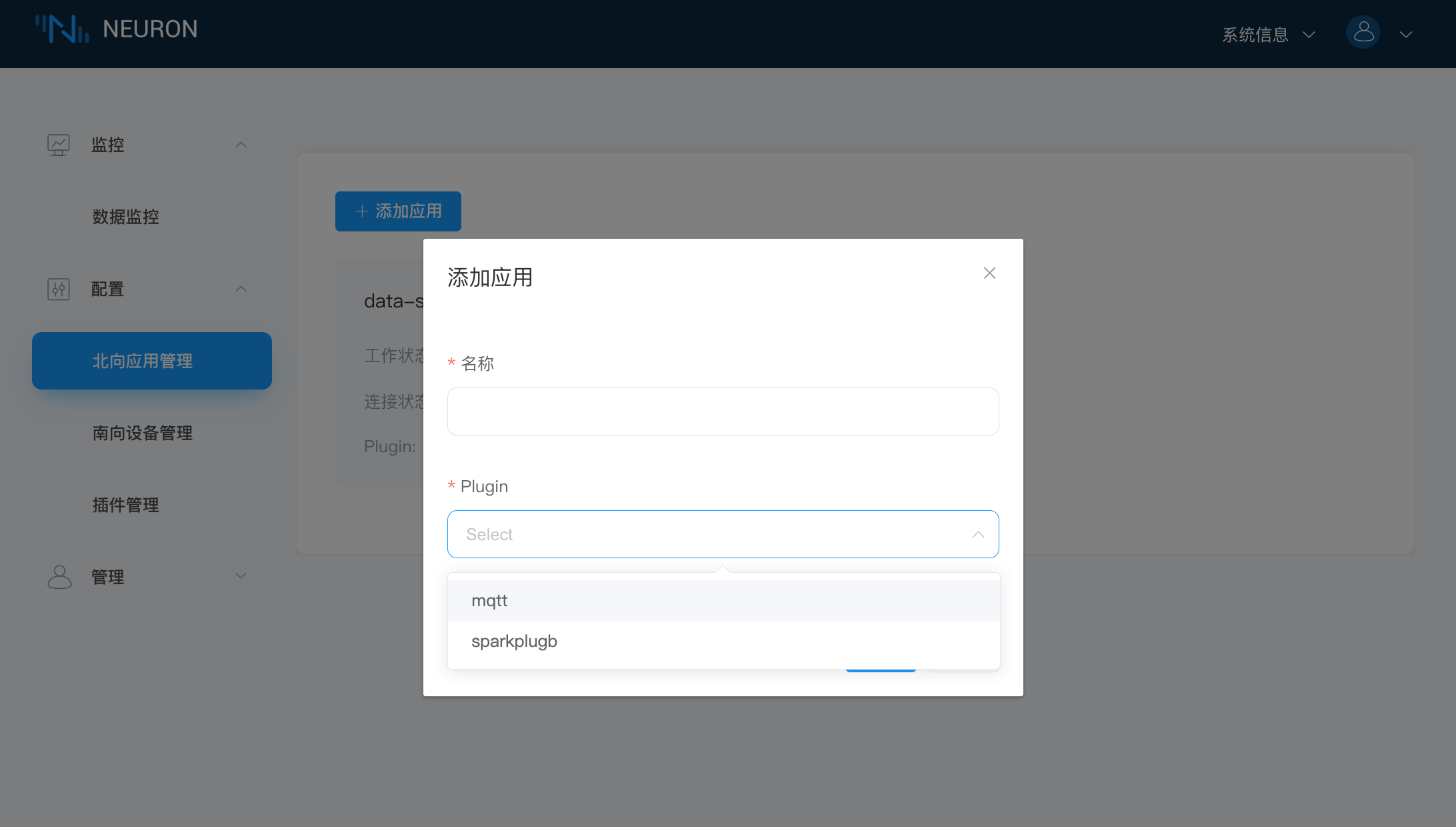This screenshot has width=1456, height=827.
Task: Collapse the 监控 menu section
Action: [x=241, y=145]
